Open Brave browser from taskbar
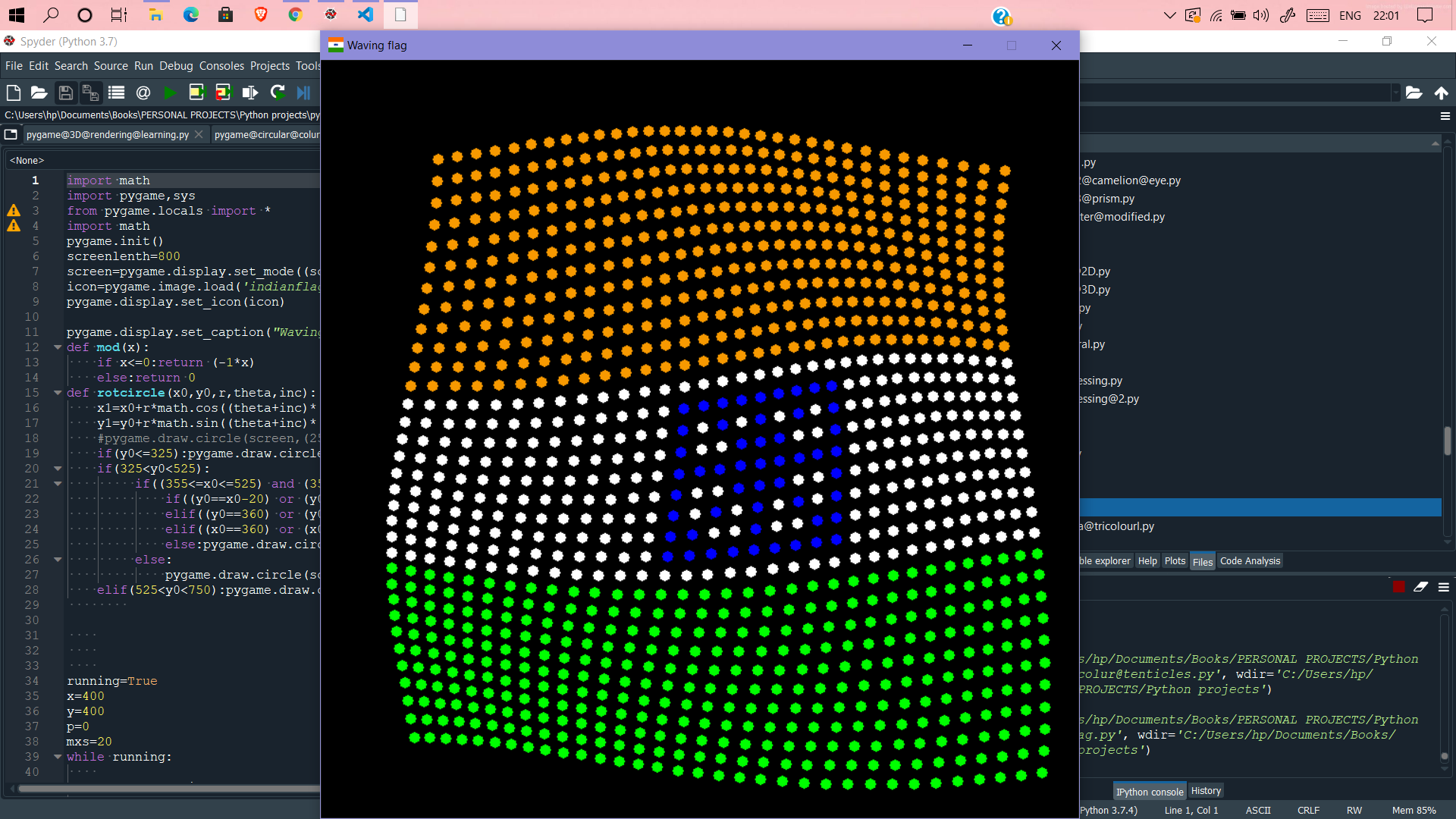Viewport: 1456px width, 819px height. [x=261, y=14]
